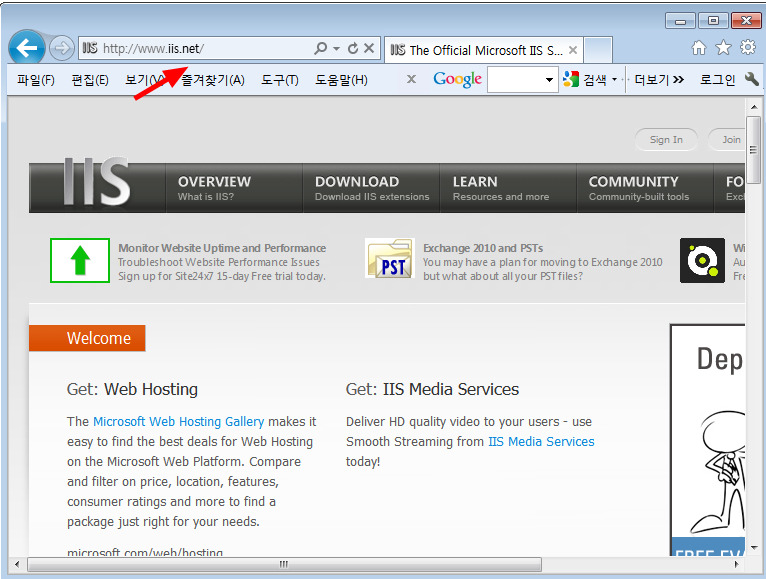Open favorites using the star icon

click(x=723, y=48)
